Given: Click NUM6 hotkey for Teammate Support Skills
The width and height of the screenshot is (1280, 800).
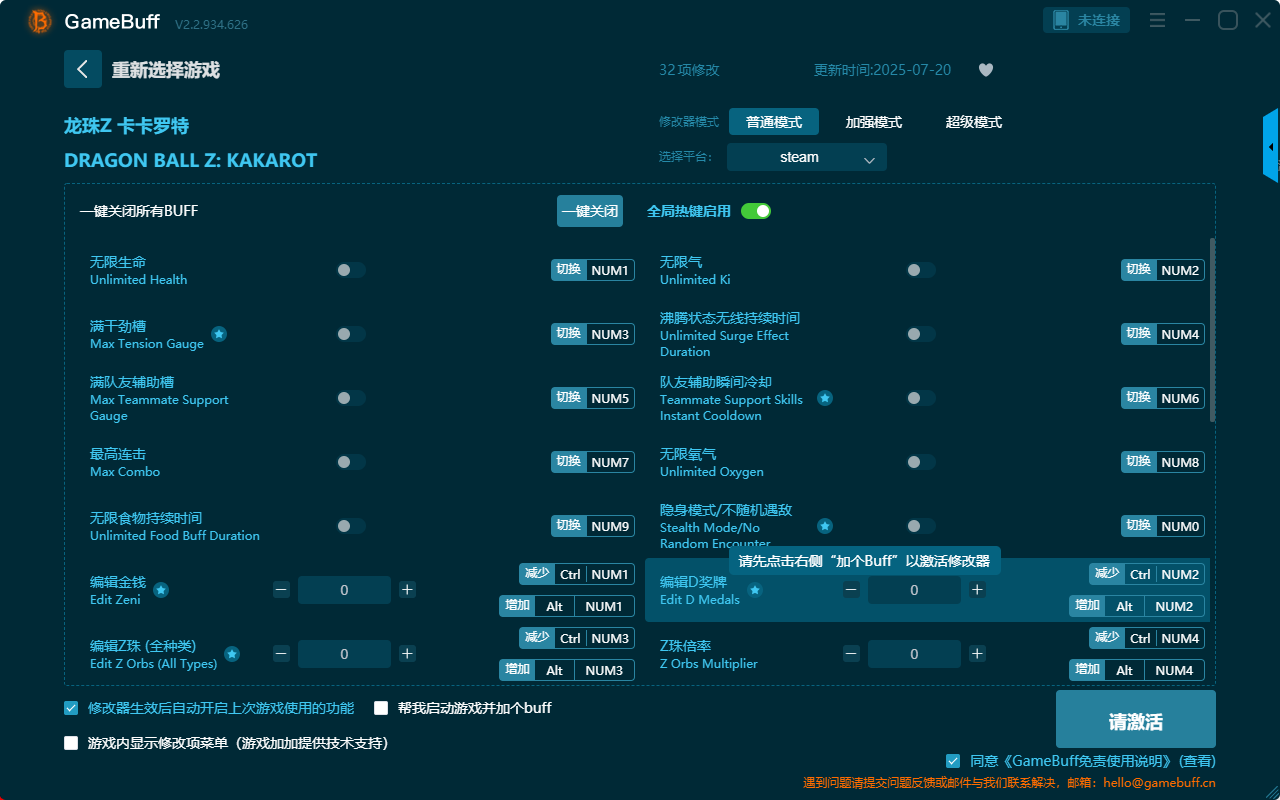Looking at the screenshot, I should [1180, 398].
